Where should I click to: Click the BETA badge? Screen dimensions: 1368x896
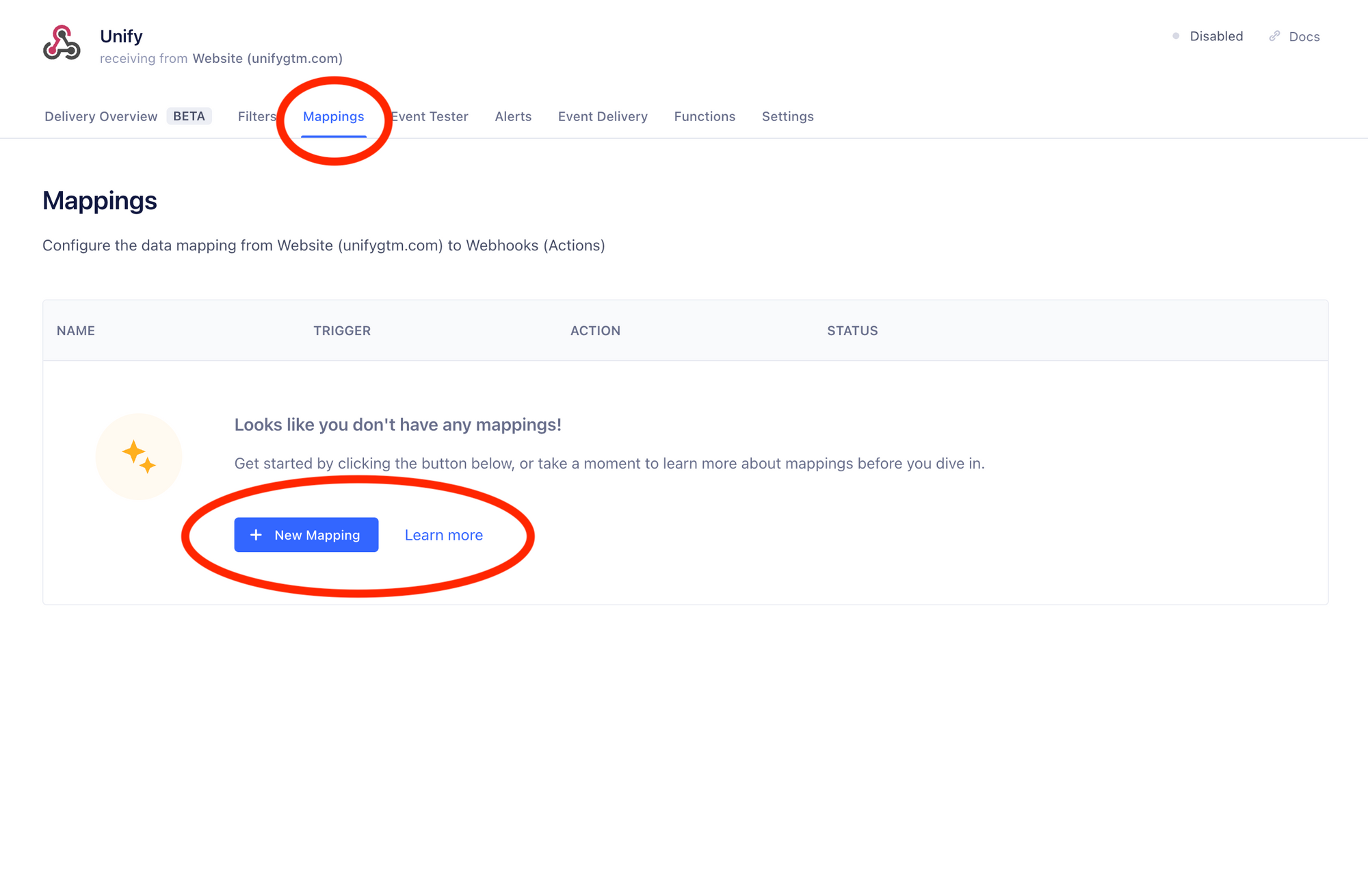(x=189, y=116)
